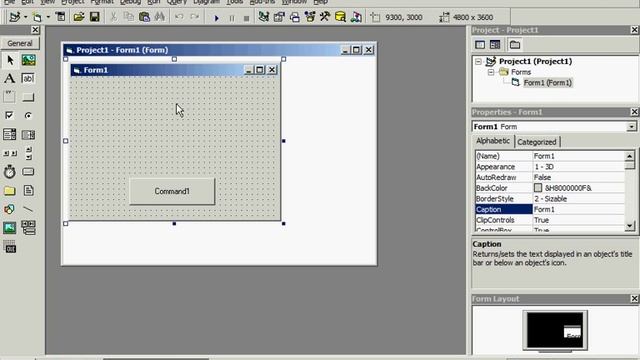This screenshot has width=640, height=360.
Task: Select the Frame control tool
Action: pyautogui.click(x=10, y=97)
